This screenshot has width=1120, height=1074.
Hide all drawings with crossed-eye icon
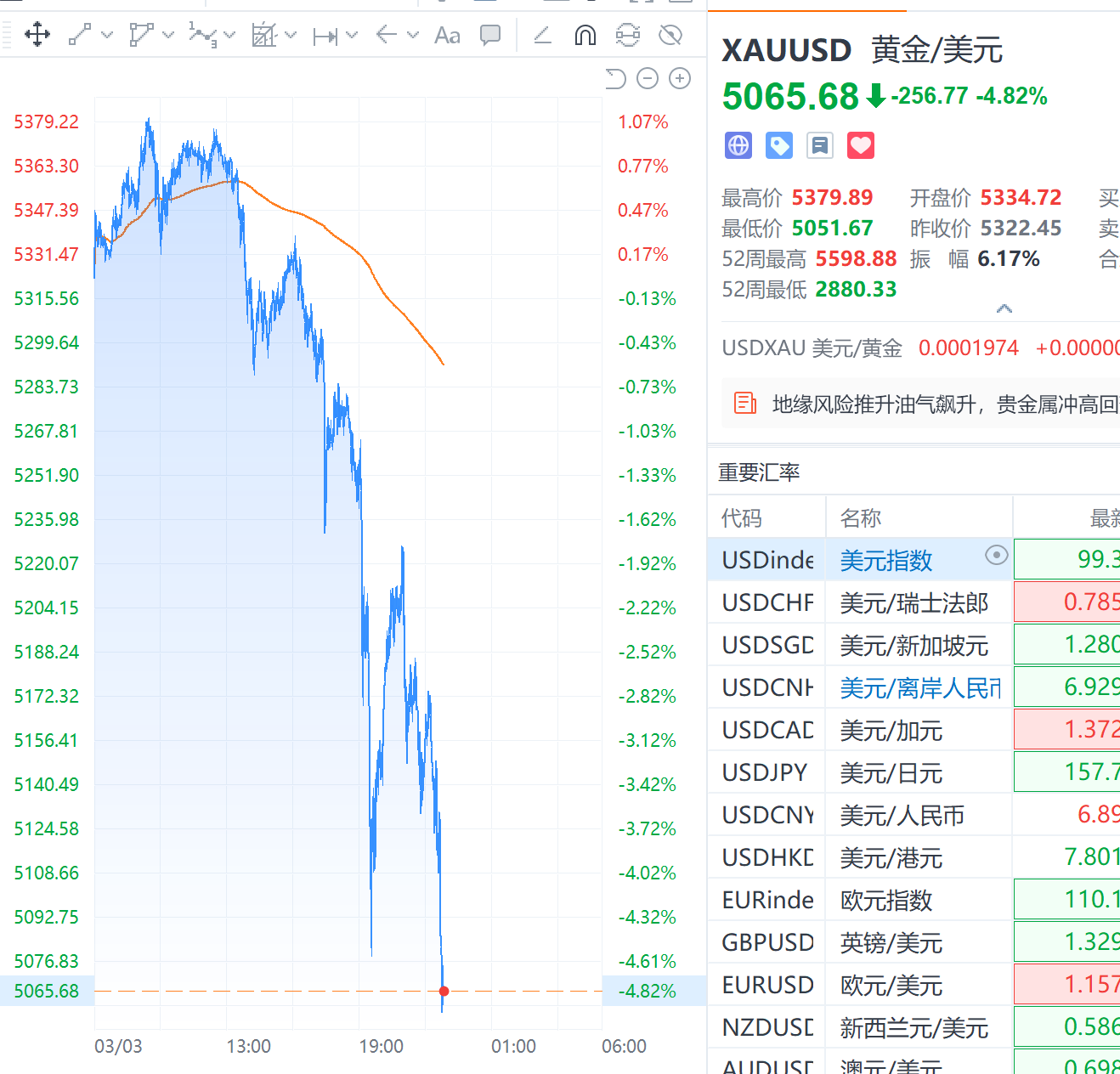670,35
